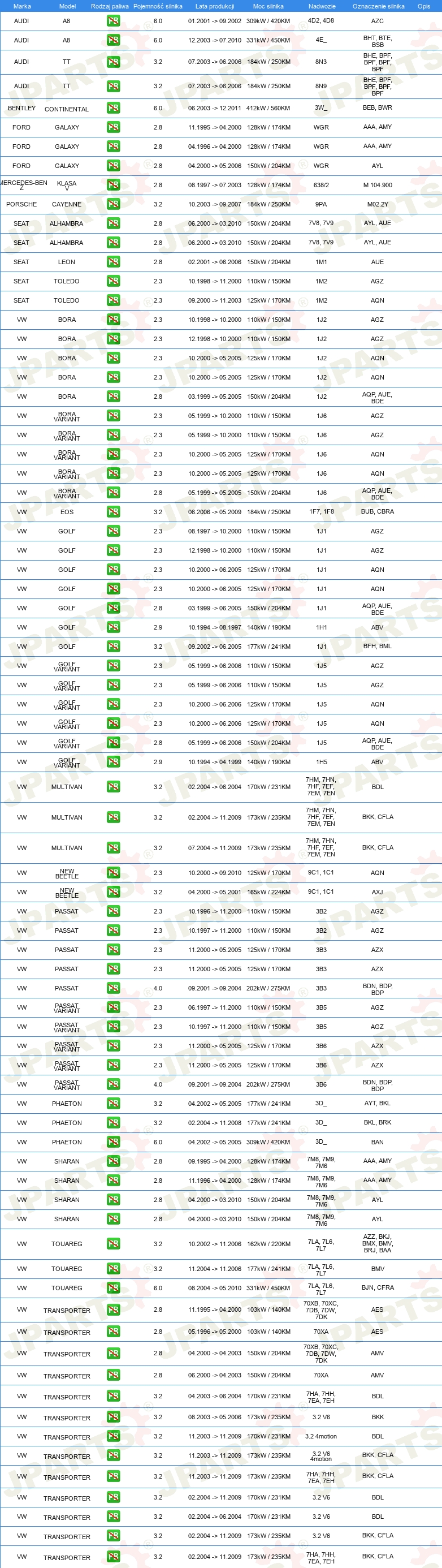Select the CAYENNE model cell
The height and width of the screenshot is (1568, 442).
tap(67, 205)
